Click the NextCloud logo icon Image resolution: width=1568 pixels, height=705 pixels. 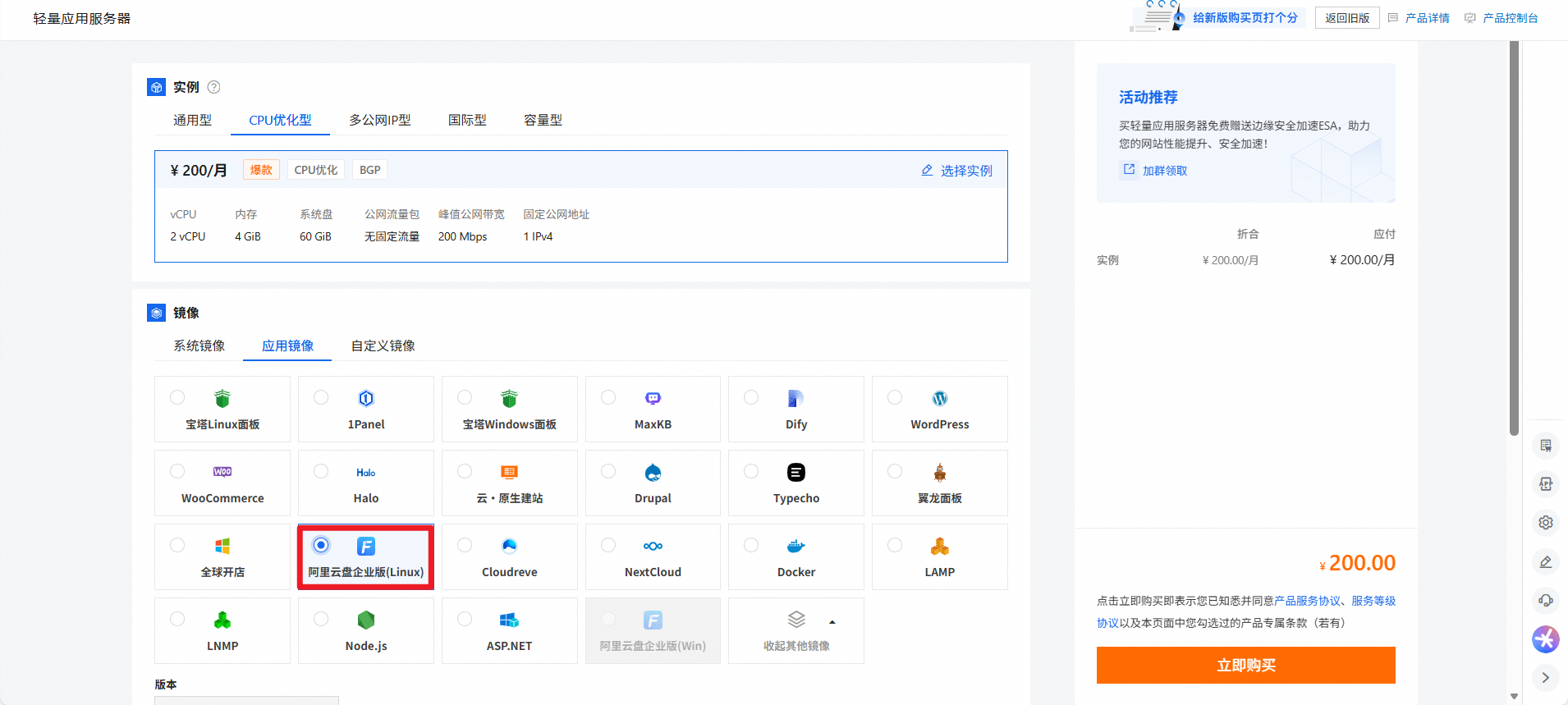pos(653,547)
